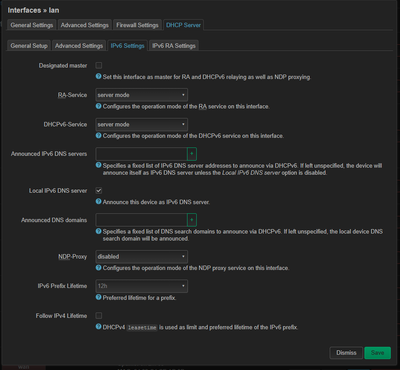Click the RA-Service field label

[72, 95]
